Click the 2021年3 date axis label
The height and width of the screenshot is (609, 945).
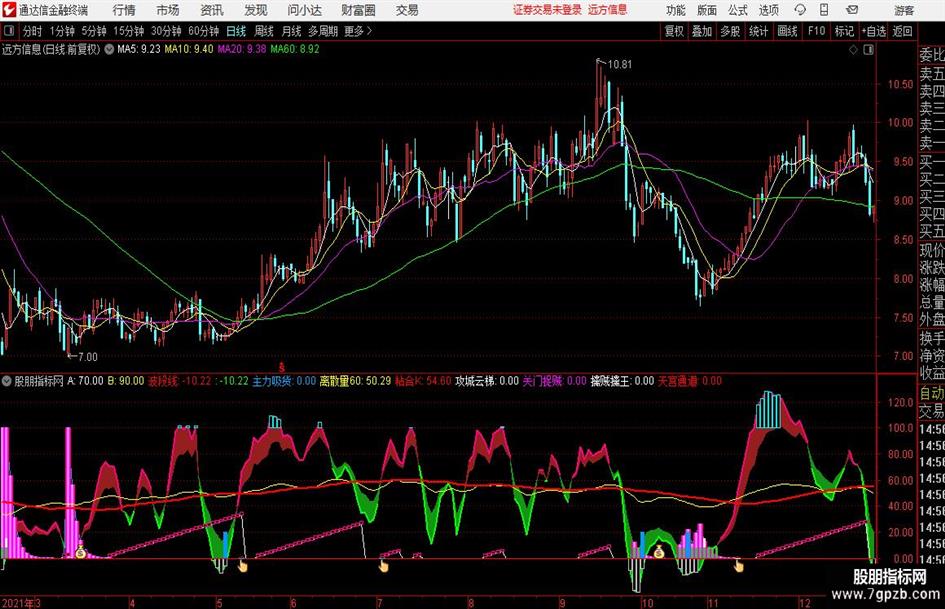21,603
